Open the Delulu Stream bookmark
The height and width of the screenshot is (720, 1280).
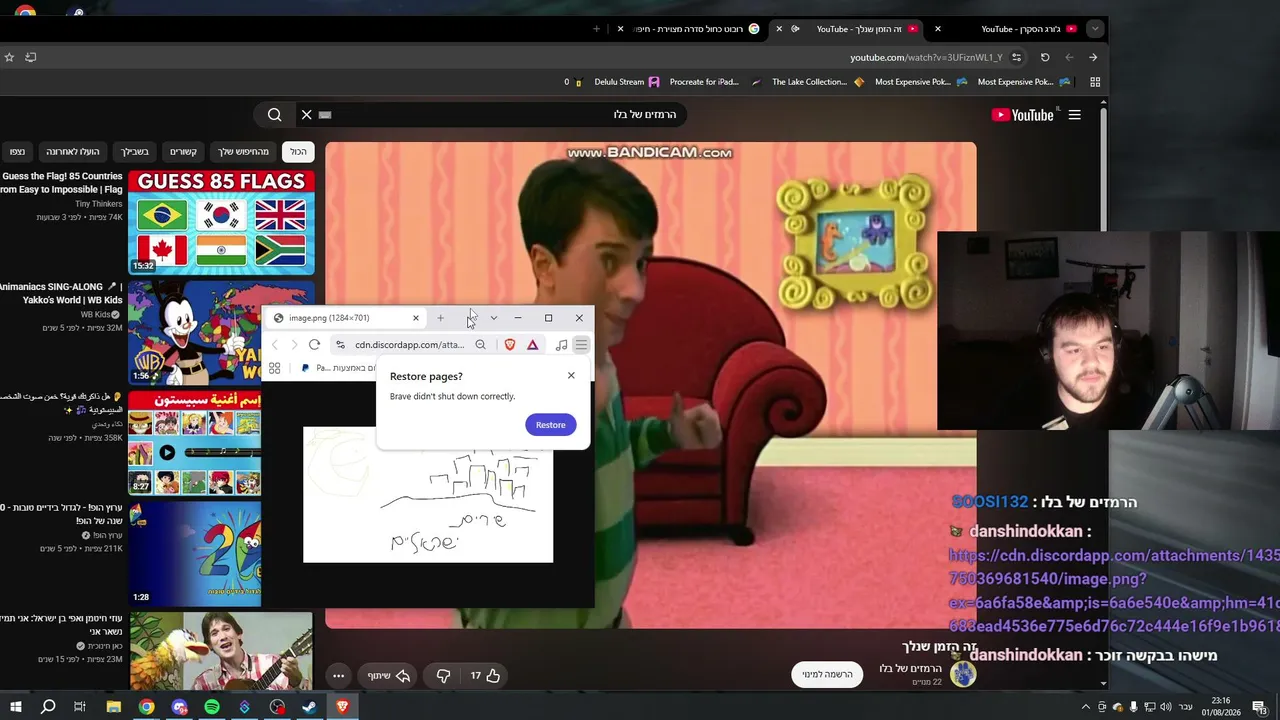point(626,82)
